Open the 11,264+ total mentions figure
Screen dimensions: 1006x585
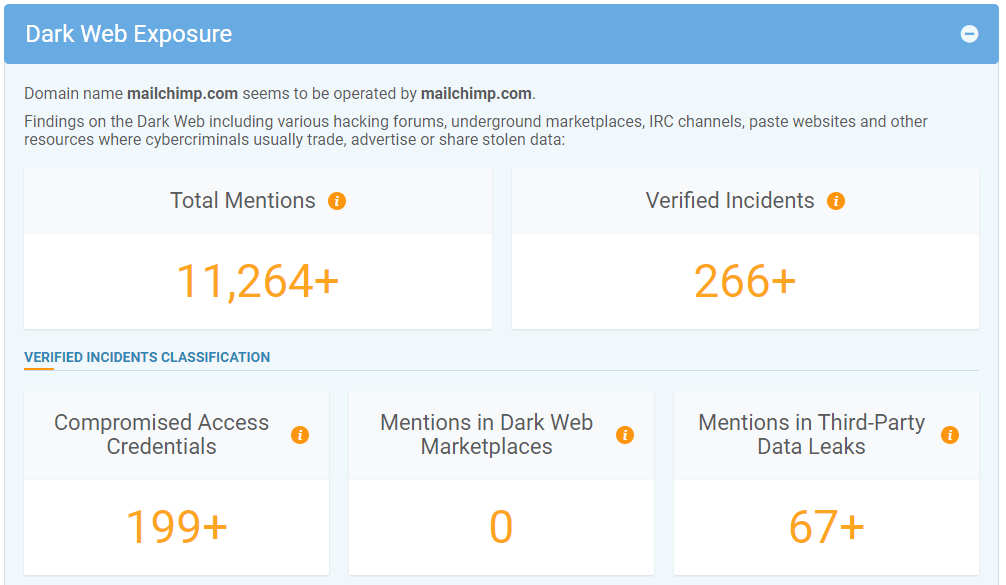pyautogui.click(x=258, y=281)
